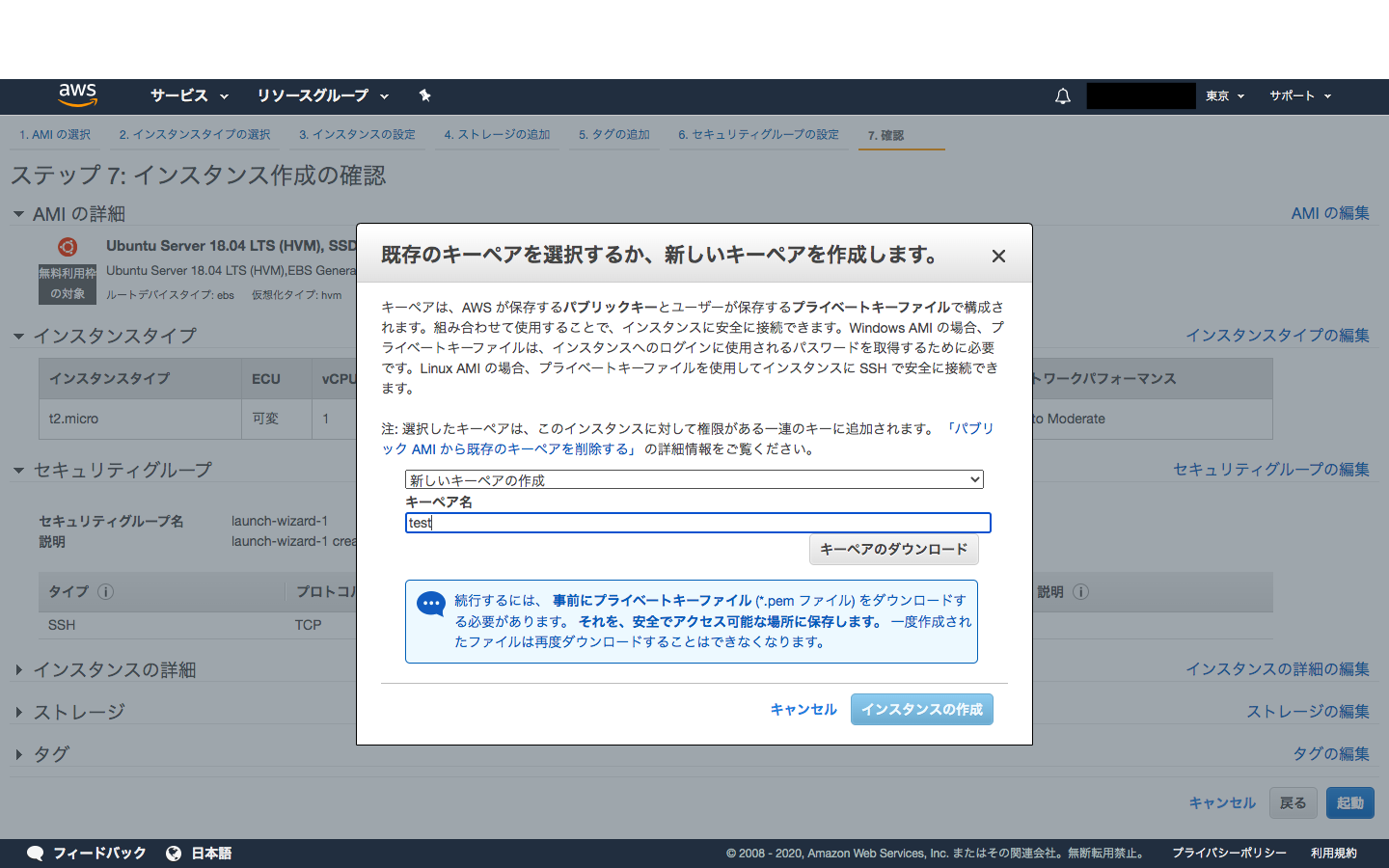Click the 日本語 language globe icon
The width and height of the screenshot is (1389, 868).
[174, 853]
